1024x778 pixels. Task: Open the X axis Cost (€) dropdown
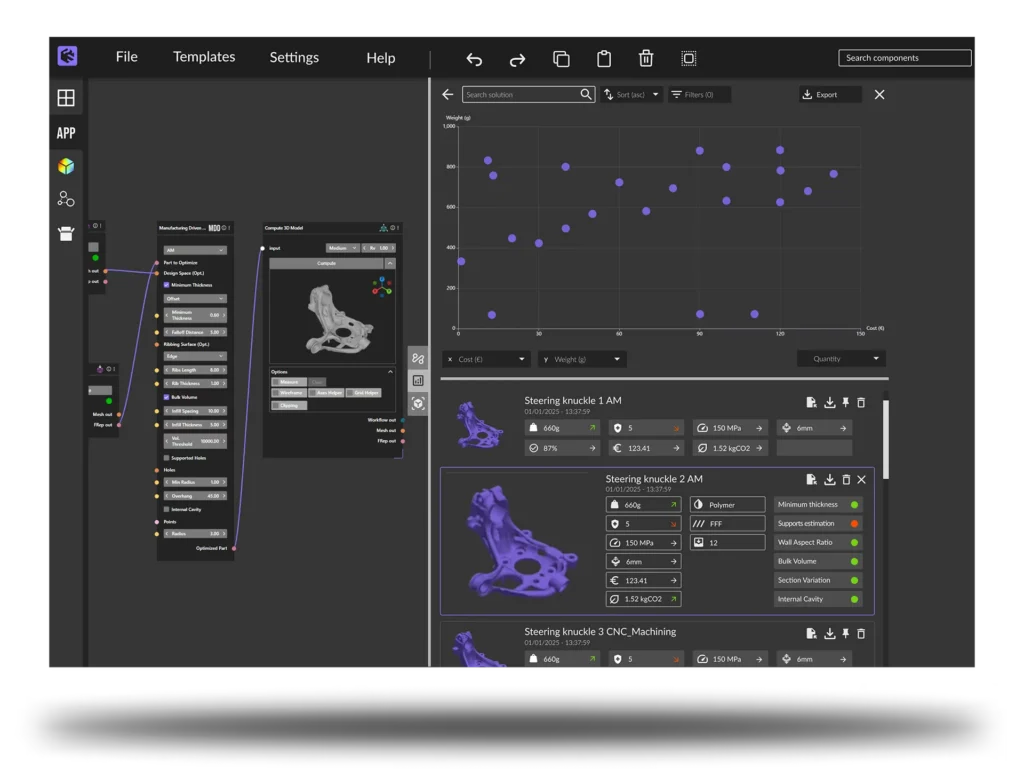pyautogui.click(x=487, y=359)
